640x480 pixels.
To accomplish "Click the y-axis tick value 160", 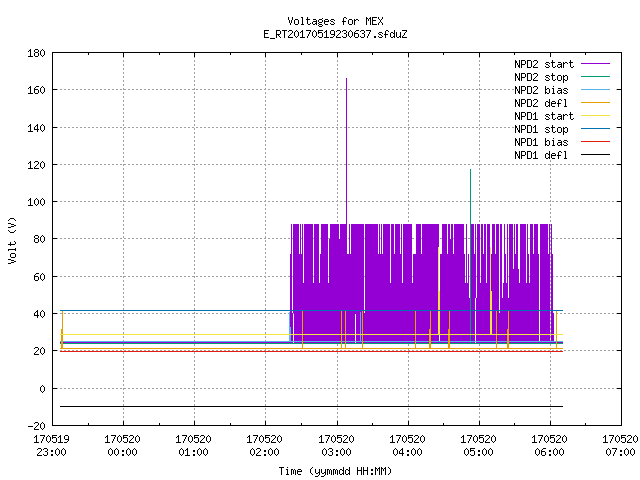I will click(36, 90).
